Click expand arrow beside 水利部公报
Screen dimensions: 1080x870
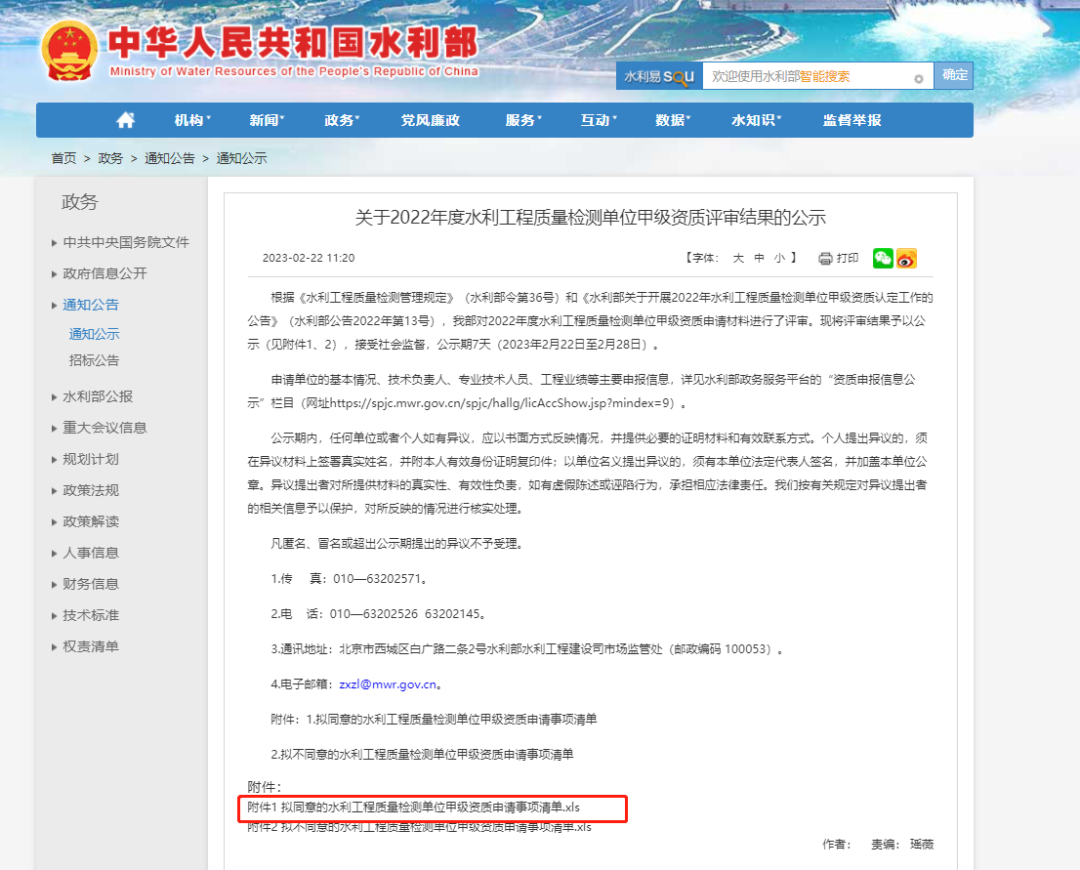tap(54, 397)
